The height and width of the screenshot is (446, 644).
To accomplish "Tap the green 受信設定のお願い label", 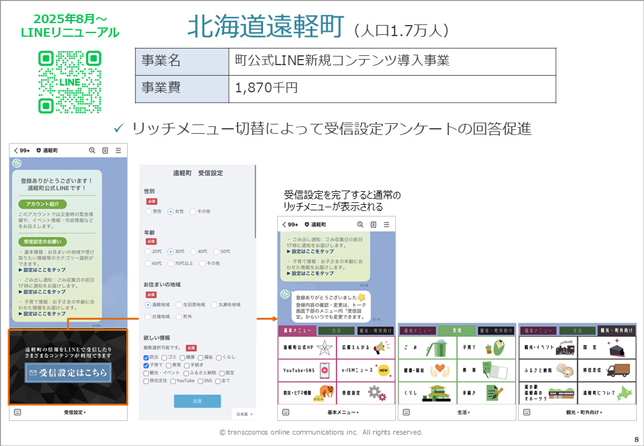I will 43,241.
